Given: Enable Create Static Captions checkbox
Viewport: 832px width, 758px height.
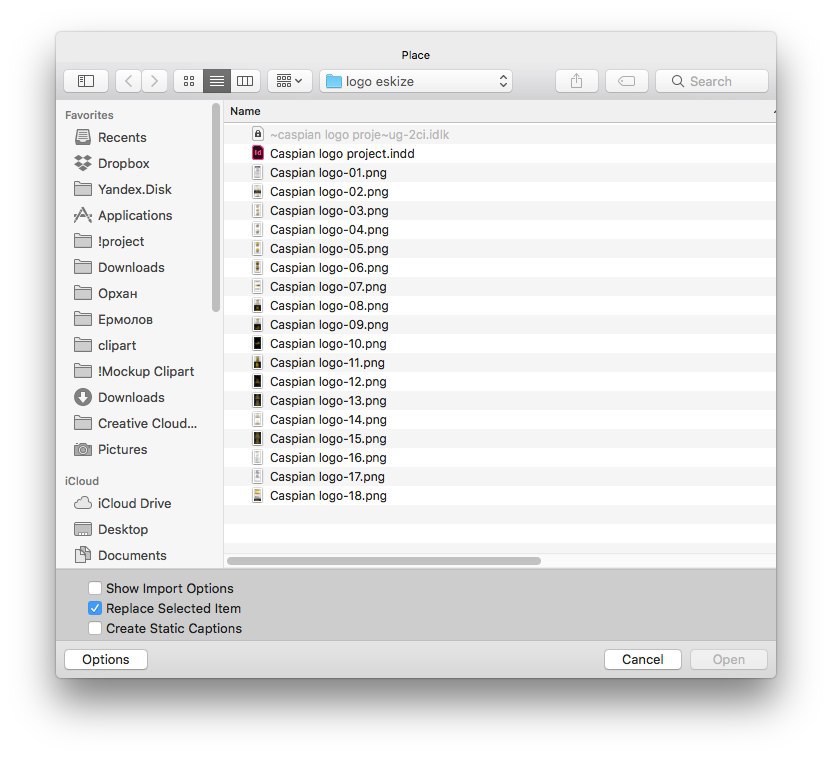Looking at the screenshot, I should 95,628.
